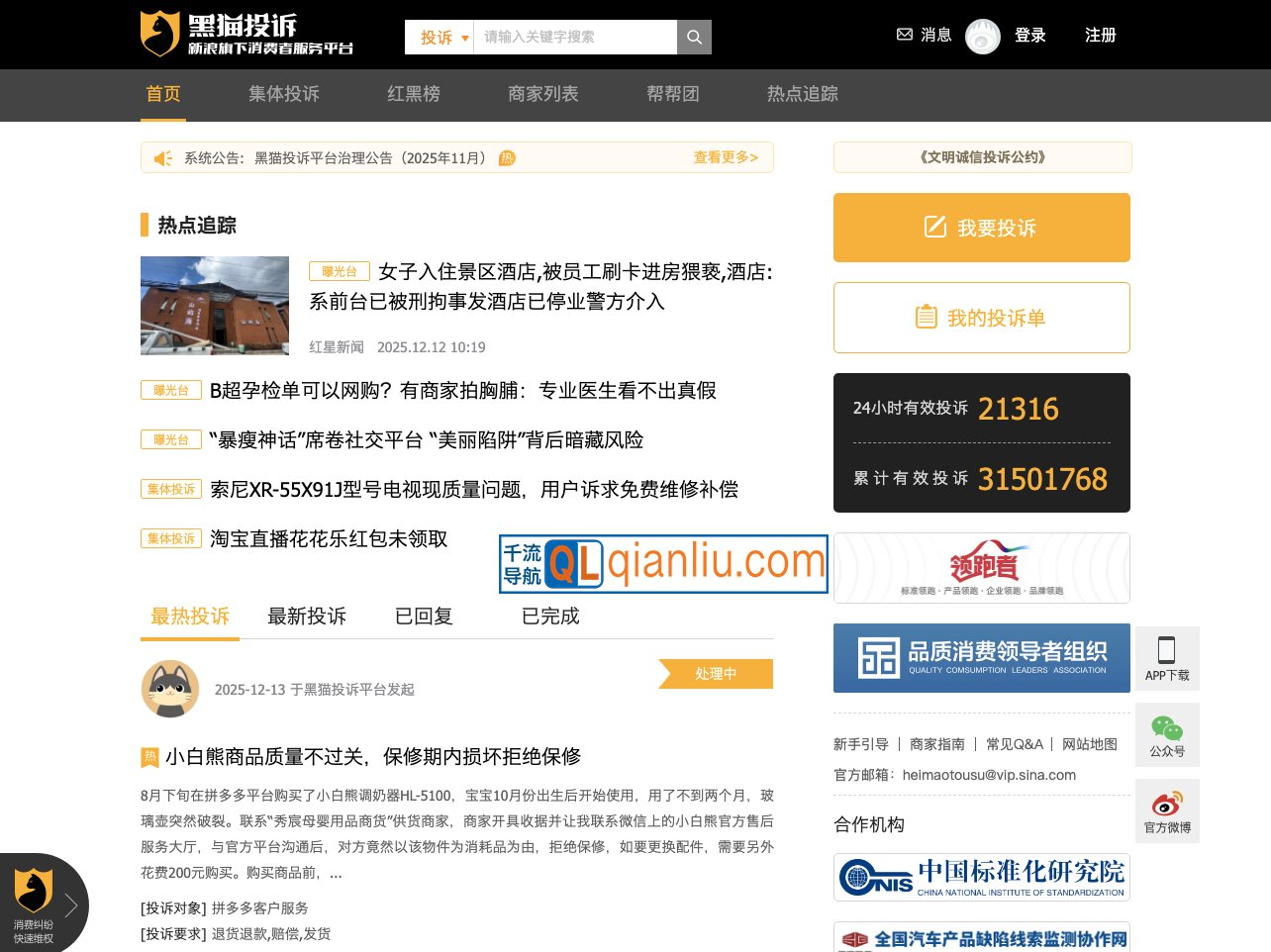This screenshot has height=952, width=1271.
Task: Click the 中国标准化研究院 partner banner
Action: pos(981,877)
